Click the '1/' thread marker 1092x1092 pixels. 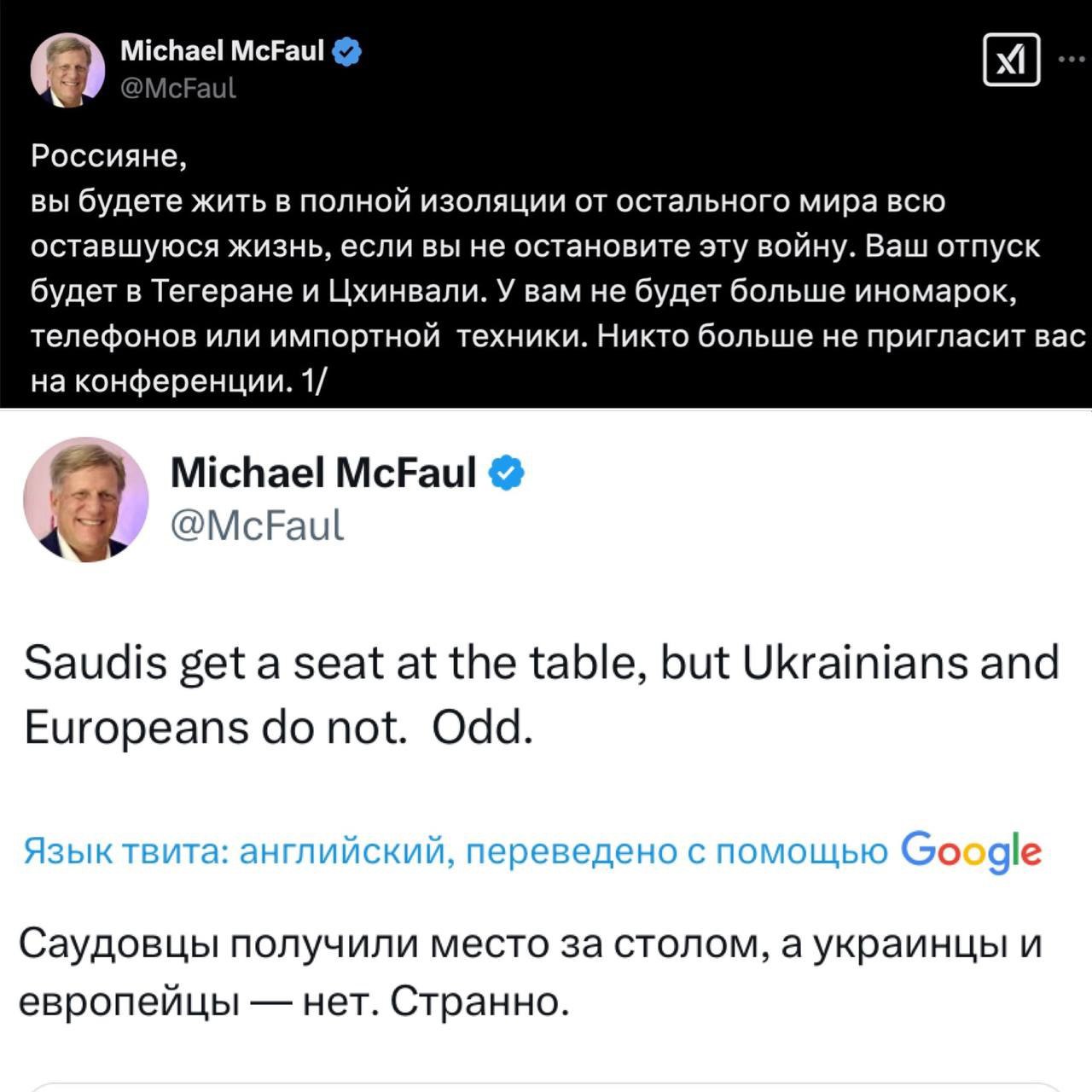click(313, 382)
